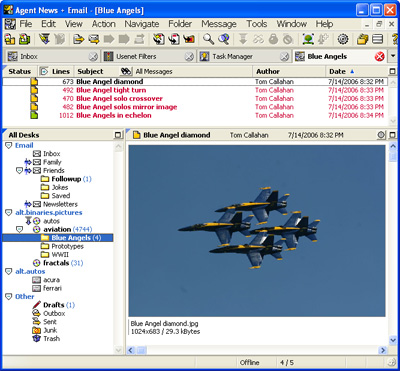The width and height of the screenshot is (400, 371).
Task: Open the fractals newsgroup
Action: click(58, 263)
